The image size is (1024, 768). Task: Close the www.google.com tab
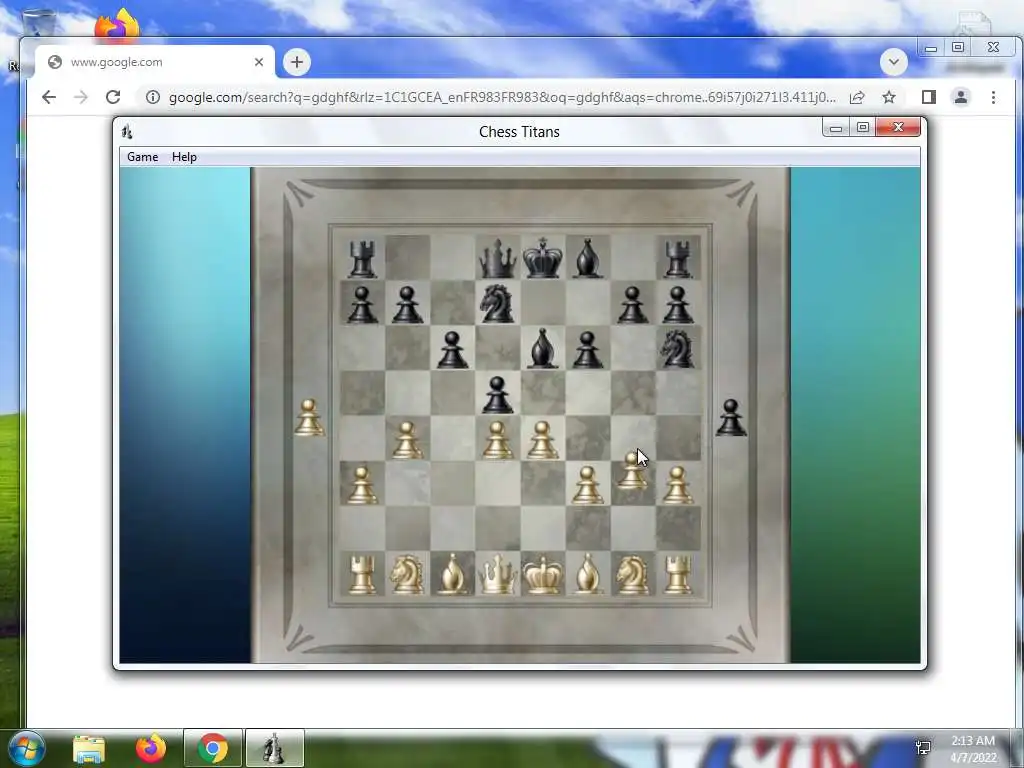click(x=259, y=62)
